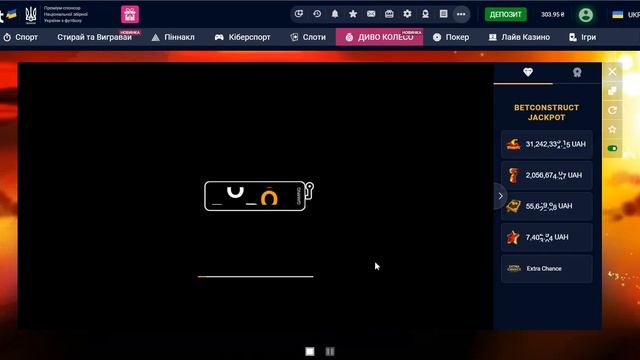
Task: Open the Піннакл menu item
Action: pyautogui.click(x=173, y=37)
